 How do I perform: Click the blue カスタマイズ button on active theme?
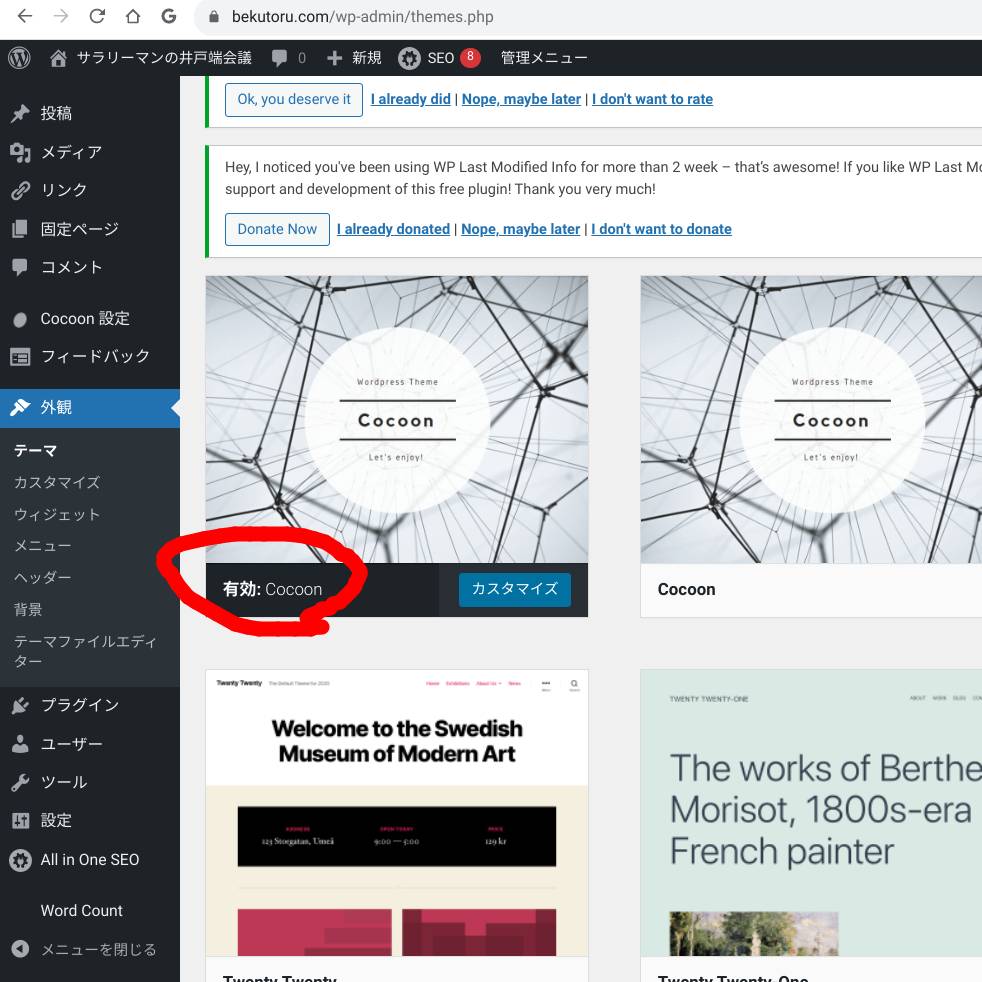(515, 589)
